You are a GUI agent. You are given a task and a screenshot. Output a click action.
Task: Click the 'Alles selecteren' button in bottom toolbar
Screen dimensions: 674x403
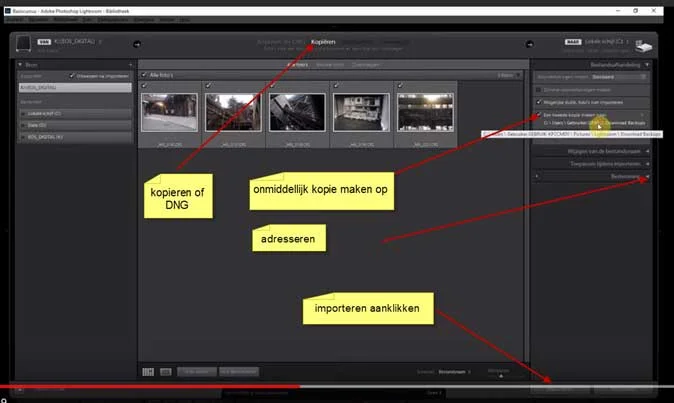click(x=196, y=372)
